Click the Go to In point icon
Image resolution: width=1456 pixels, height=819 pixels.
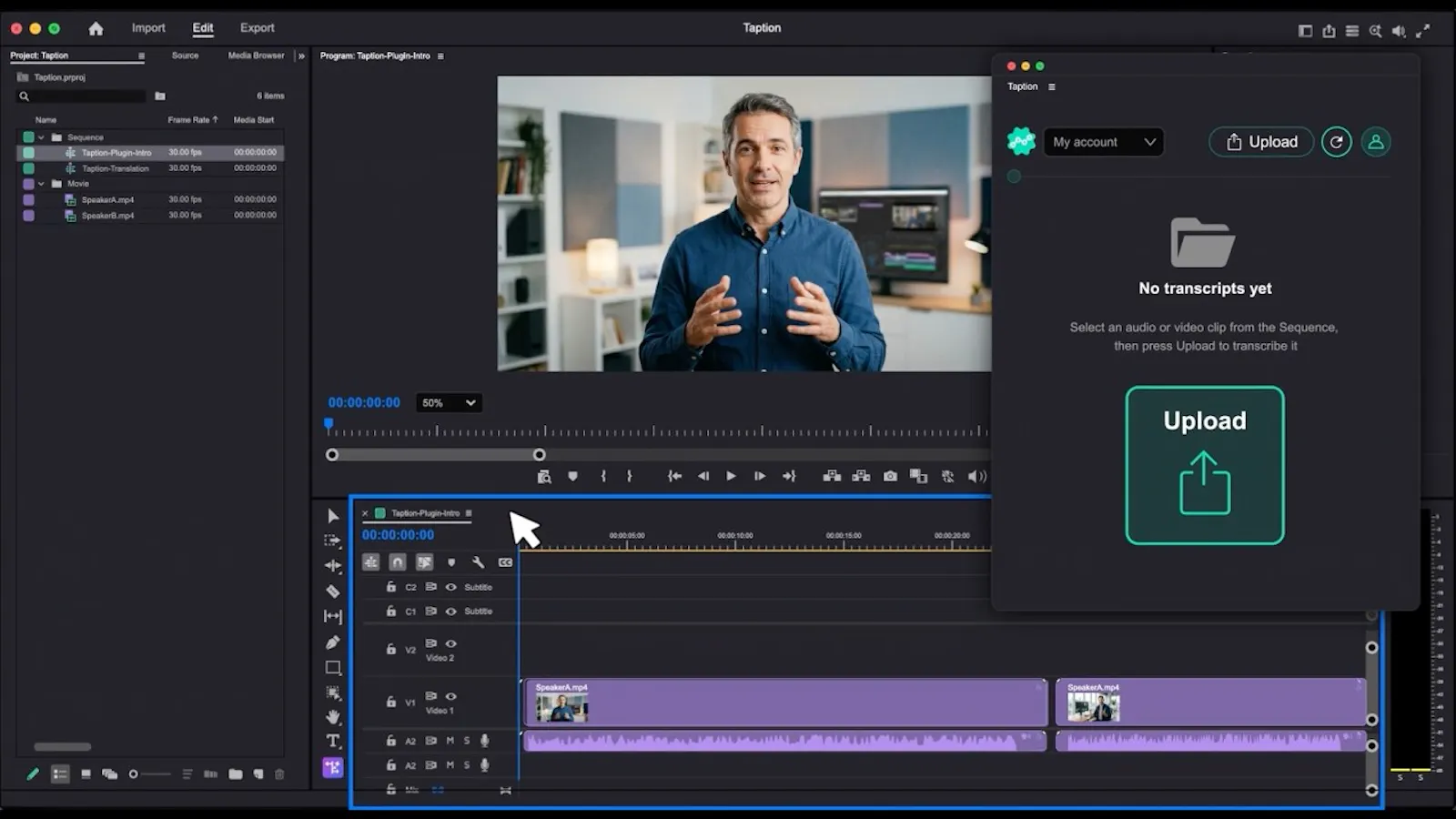coord(674,476)
